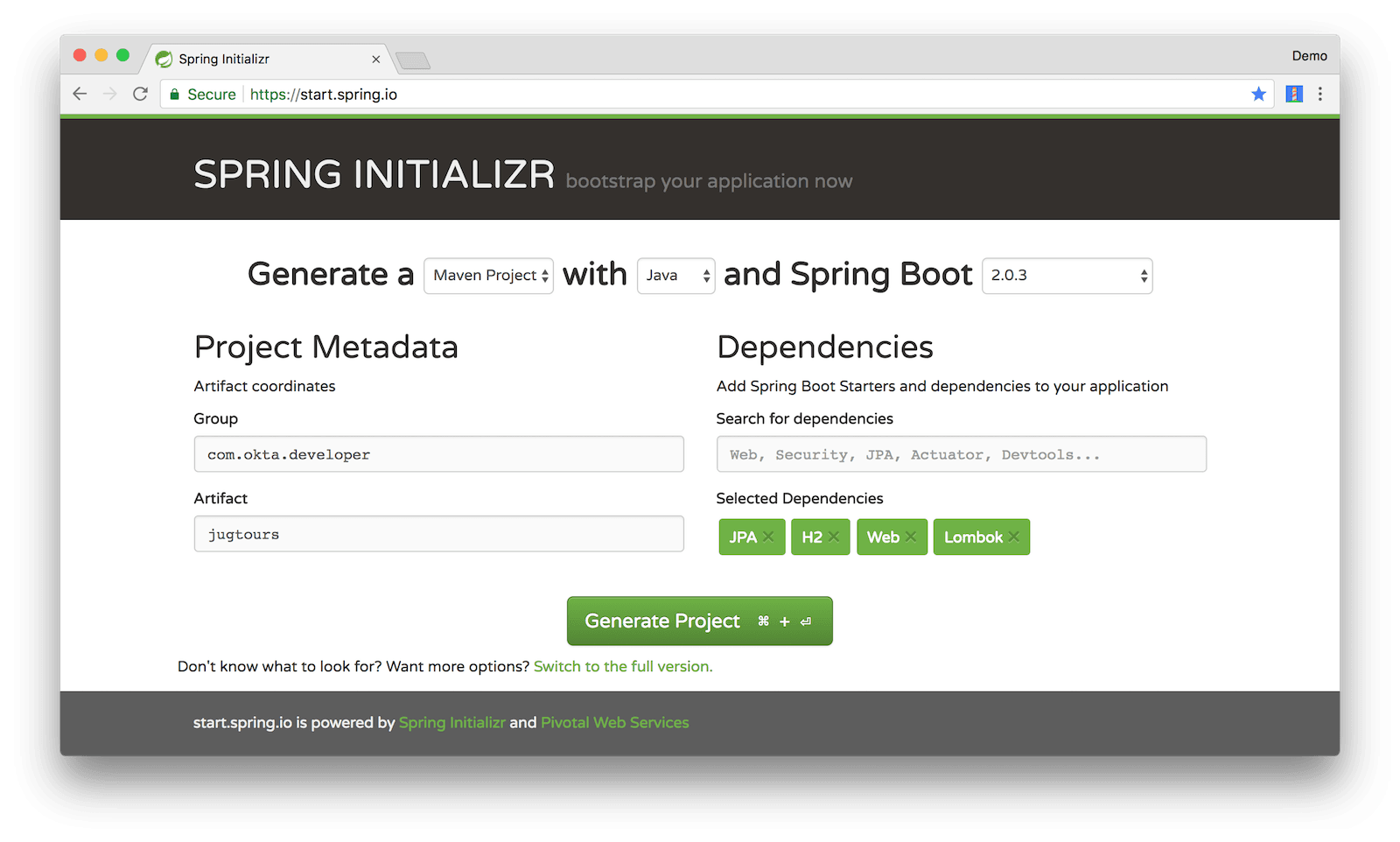Open the Maven Project dropdown
The width and height of the screenshot is (1400, 842).
coord(489,276)
